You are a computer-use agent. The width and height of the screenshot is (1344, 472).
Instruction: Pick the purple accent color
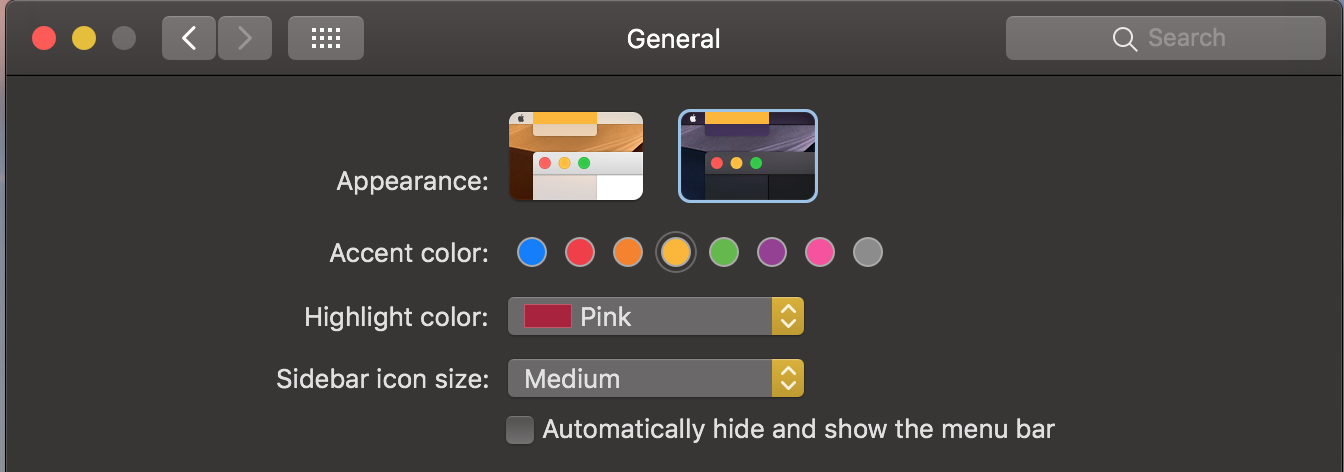pyautogui.click(x=772, y=252)
